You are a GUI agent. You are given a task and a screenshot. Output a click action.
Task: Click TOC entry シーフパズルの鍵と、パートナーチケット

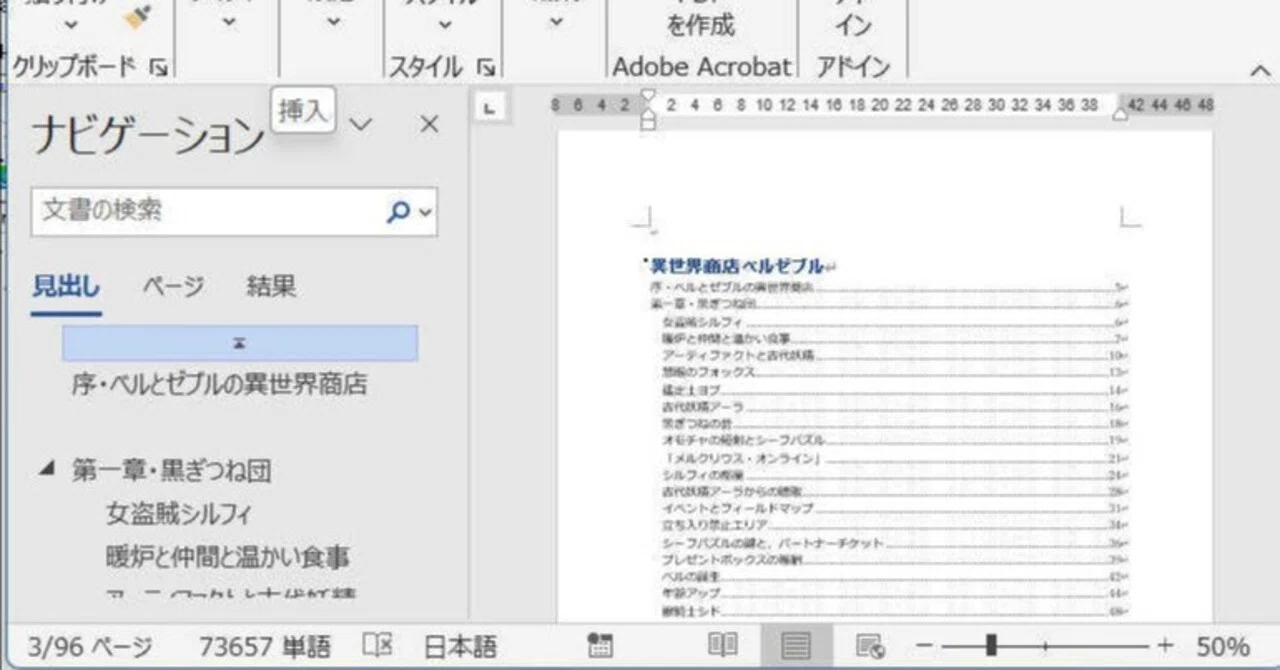773,543
